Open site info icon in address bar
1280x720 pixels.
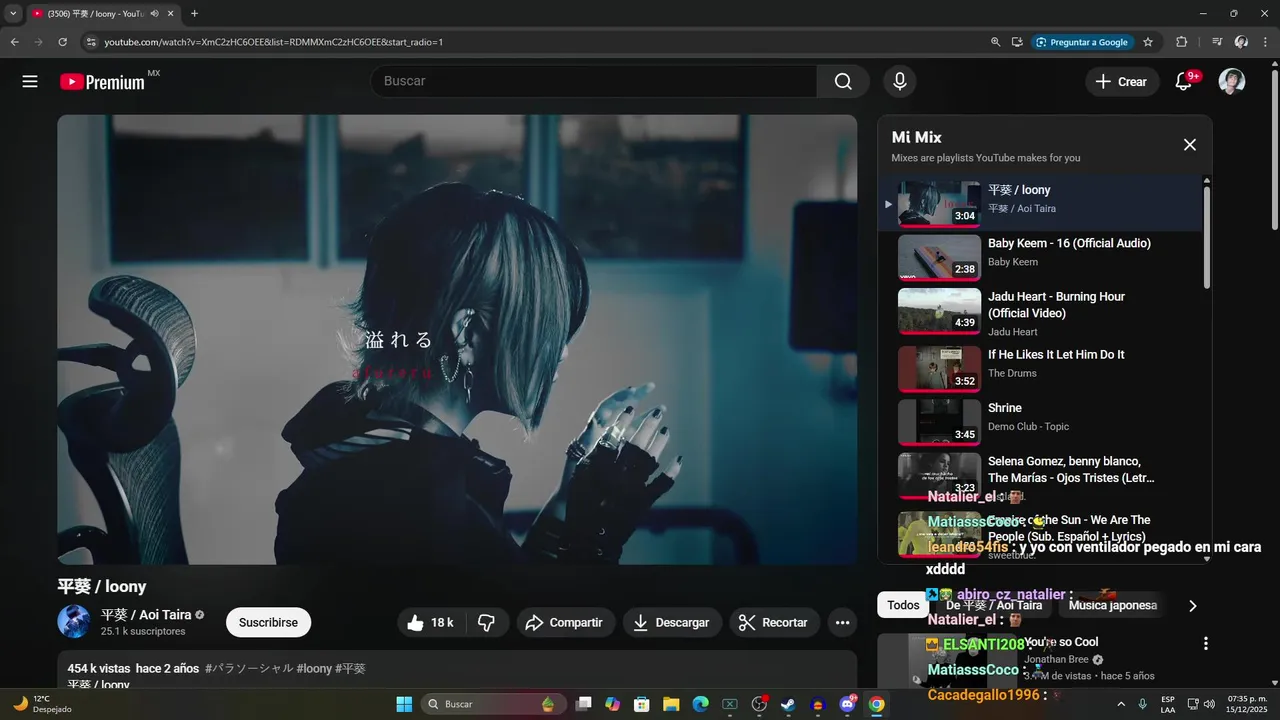[x=91, y=42]
